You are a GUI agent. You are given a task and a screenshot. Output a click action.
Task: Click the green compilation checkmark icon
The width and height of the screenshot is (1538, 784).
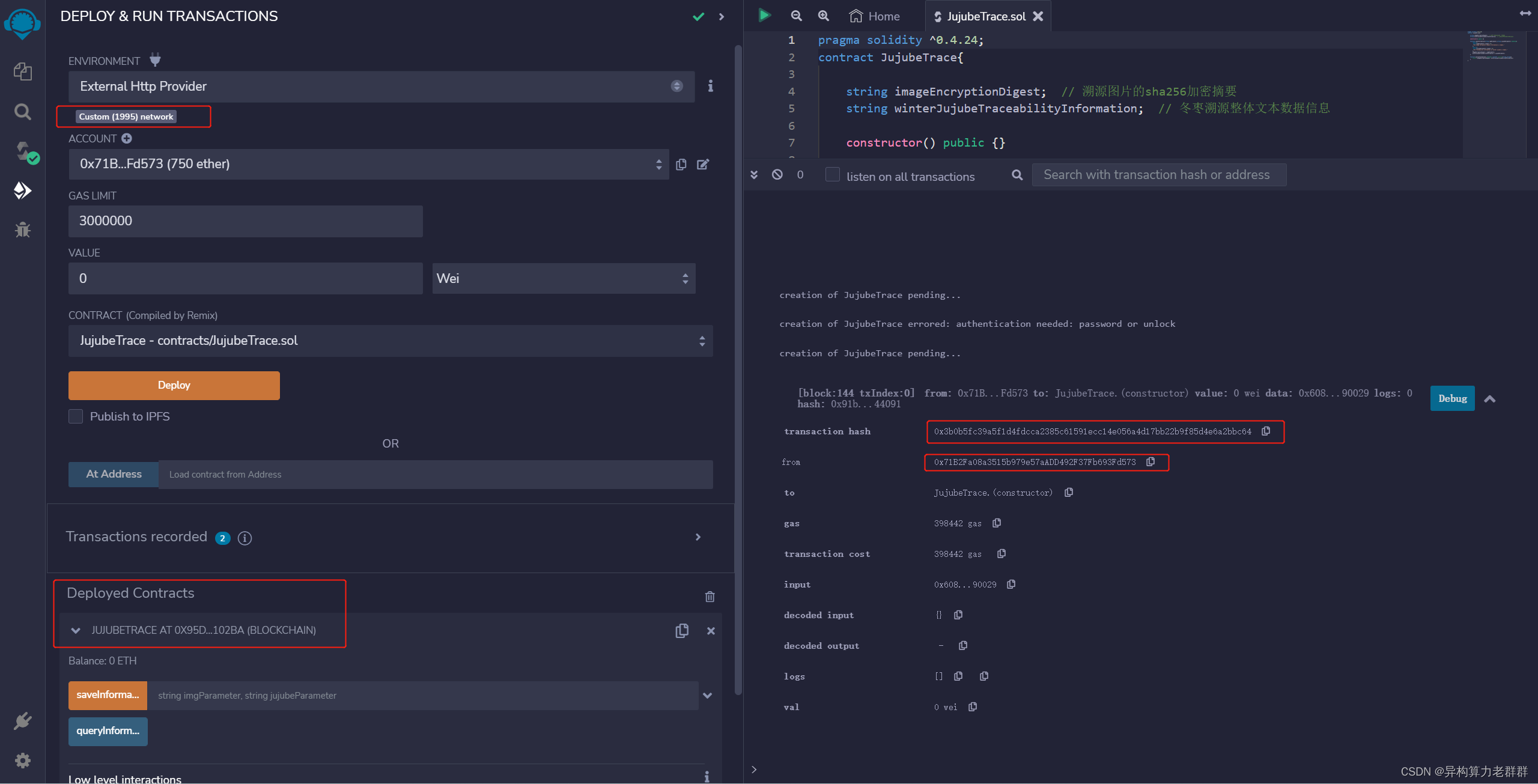698,17
